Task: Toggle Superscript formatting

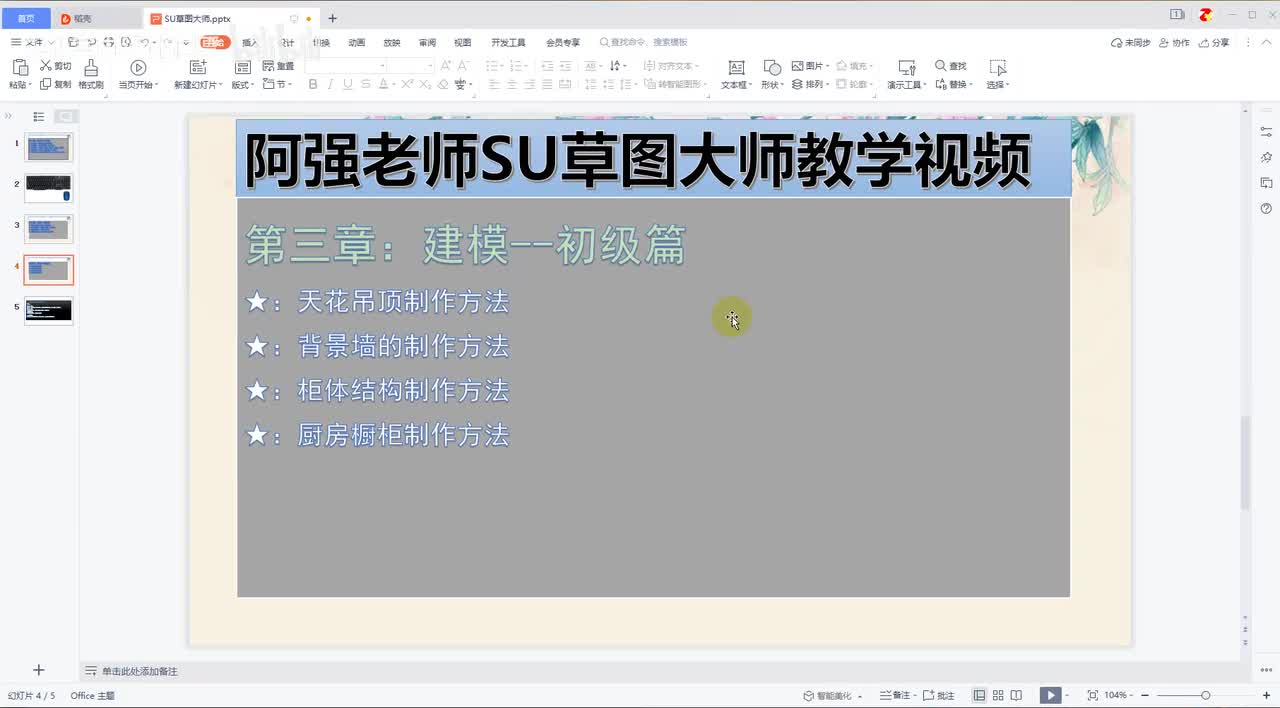Action: [x=406, y=85]
